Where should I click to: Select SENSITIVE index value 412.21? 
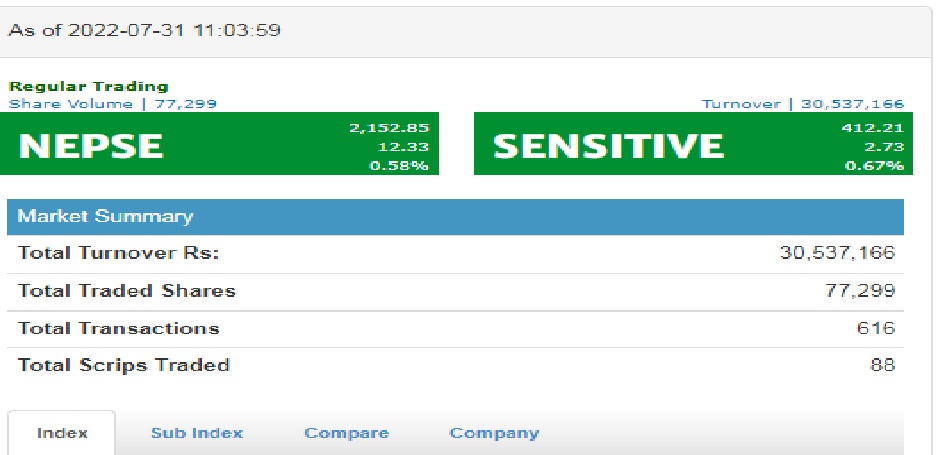coord(881,127)
